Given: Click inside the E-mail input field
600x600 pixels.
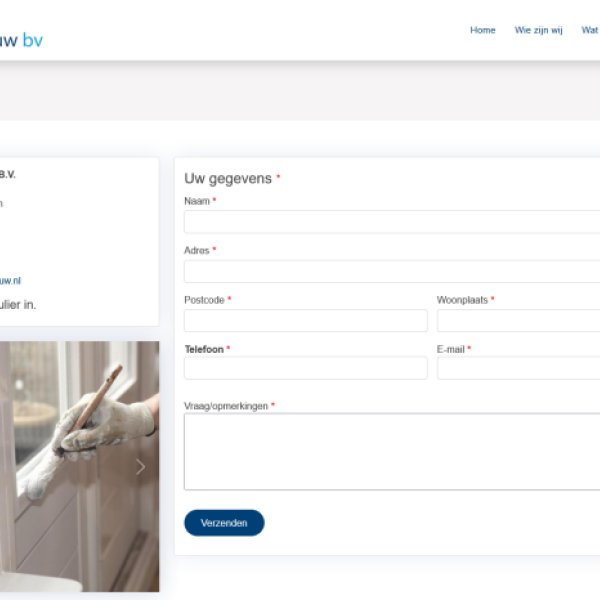Looking at the screenshot, I should pyautogui.click(x=518, y=368).
